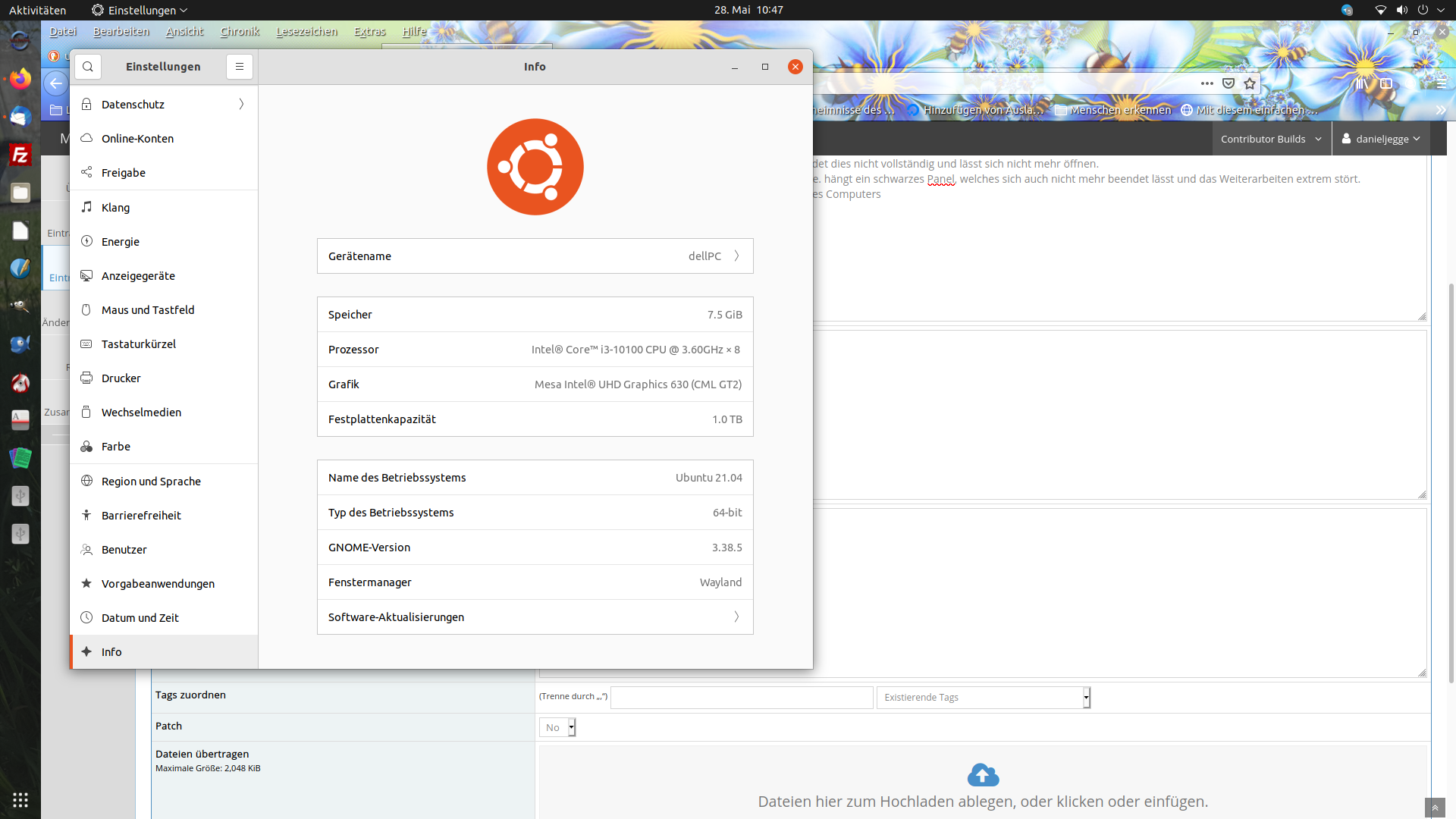Open the Einstellungen hamburger menu

tap(239, 67)
